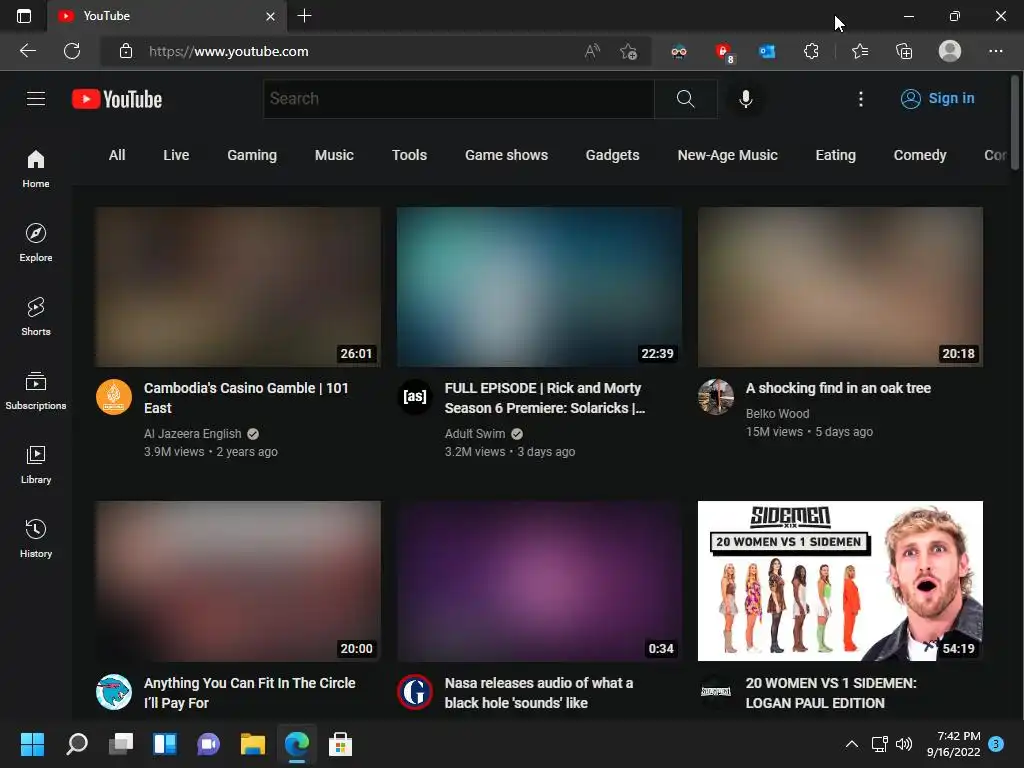Open Rick and Morty full episode title
This screenshot has height=768, width=1024.
(545, 398)
